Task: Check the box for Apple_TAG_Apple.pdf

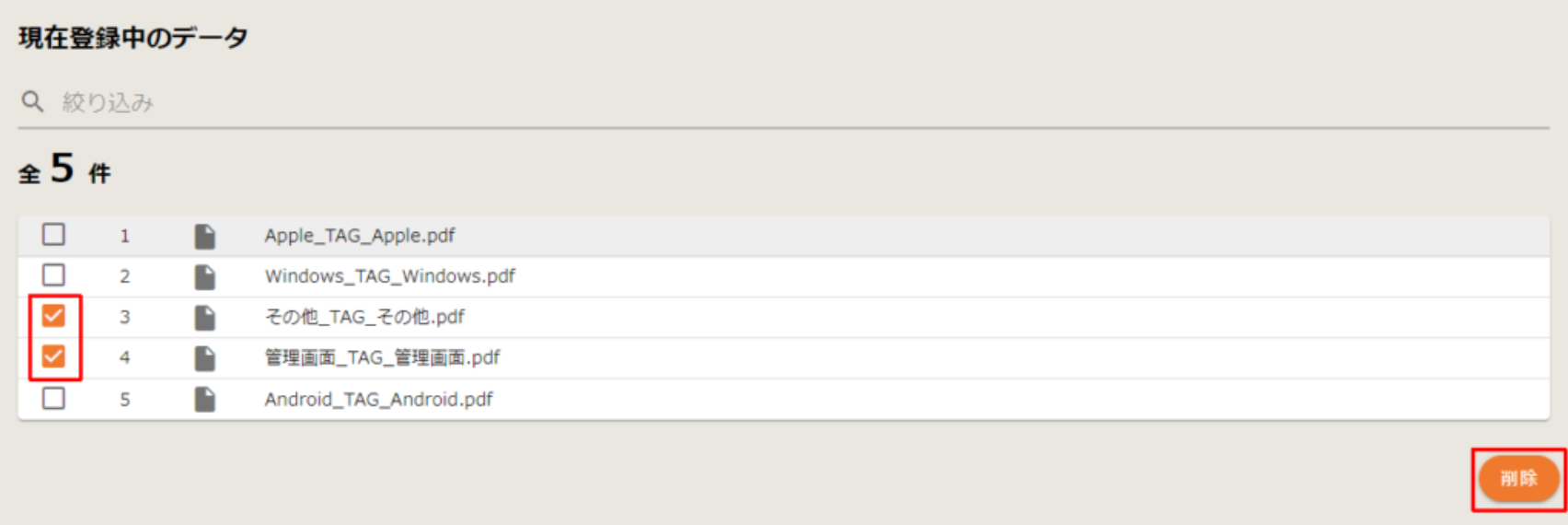Action: click(x=54, y=235)
